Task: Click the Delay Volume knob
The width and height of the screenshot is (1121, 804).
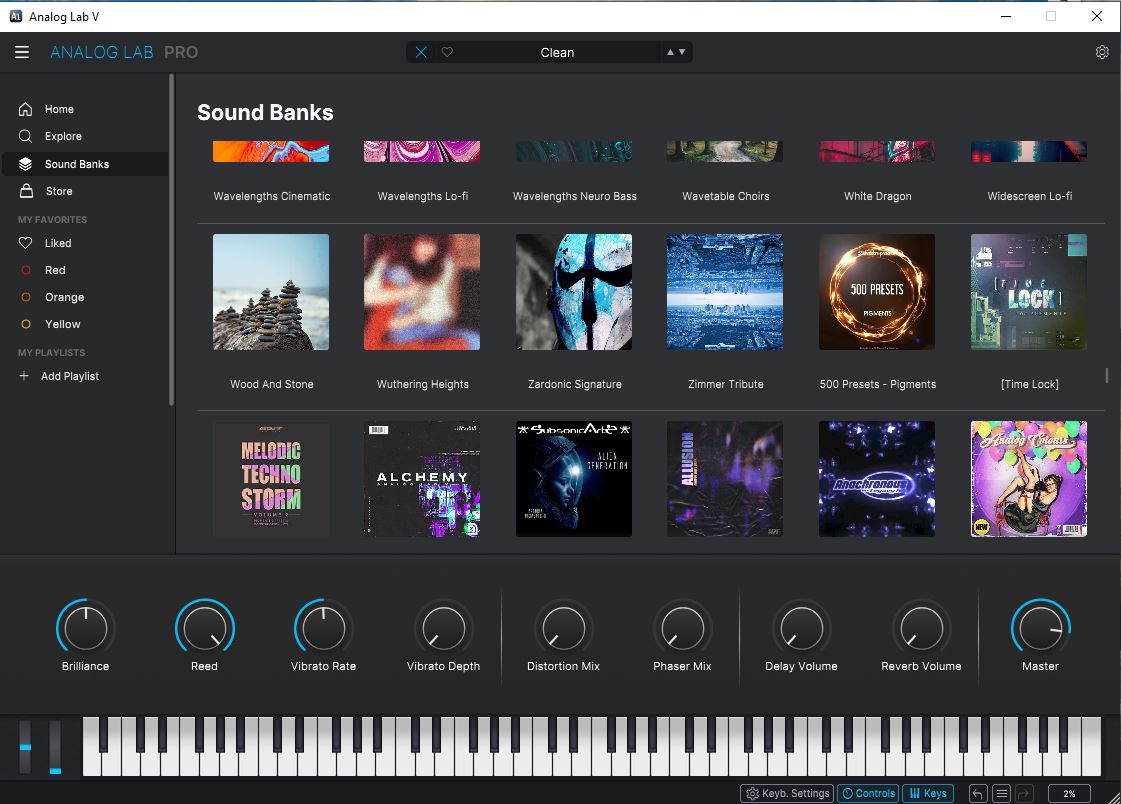Action: tap(801, 628)
